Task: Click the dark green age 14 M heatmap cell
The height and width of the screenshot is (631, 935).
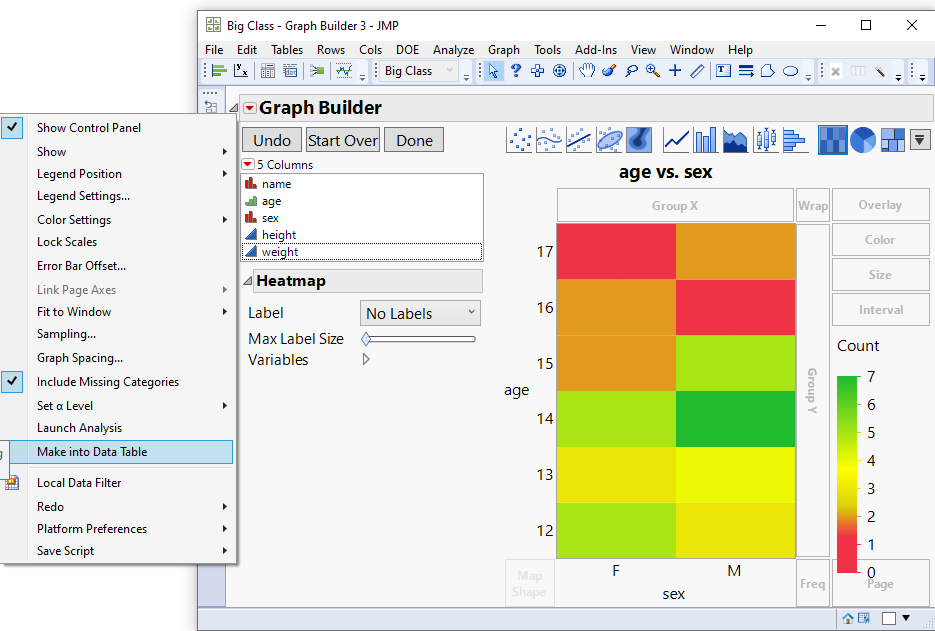Action: (x=735, y=419)
